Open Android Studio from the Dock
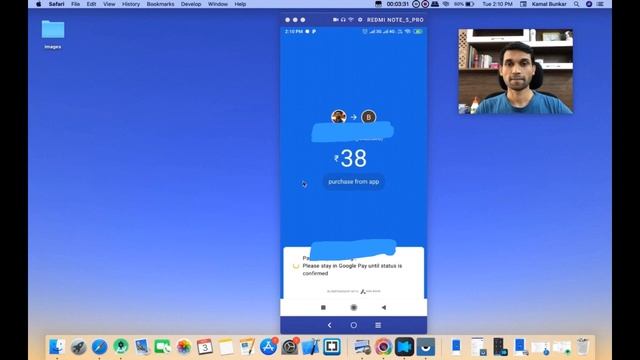Screen dimensions: 640x360 tap(120, 347)
